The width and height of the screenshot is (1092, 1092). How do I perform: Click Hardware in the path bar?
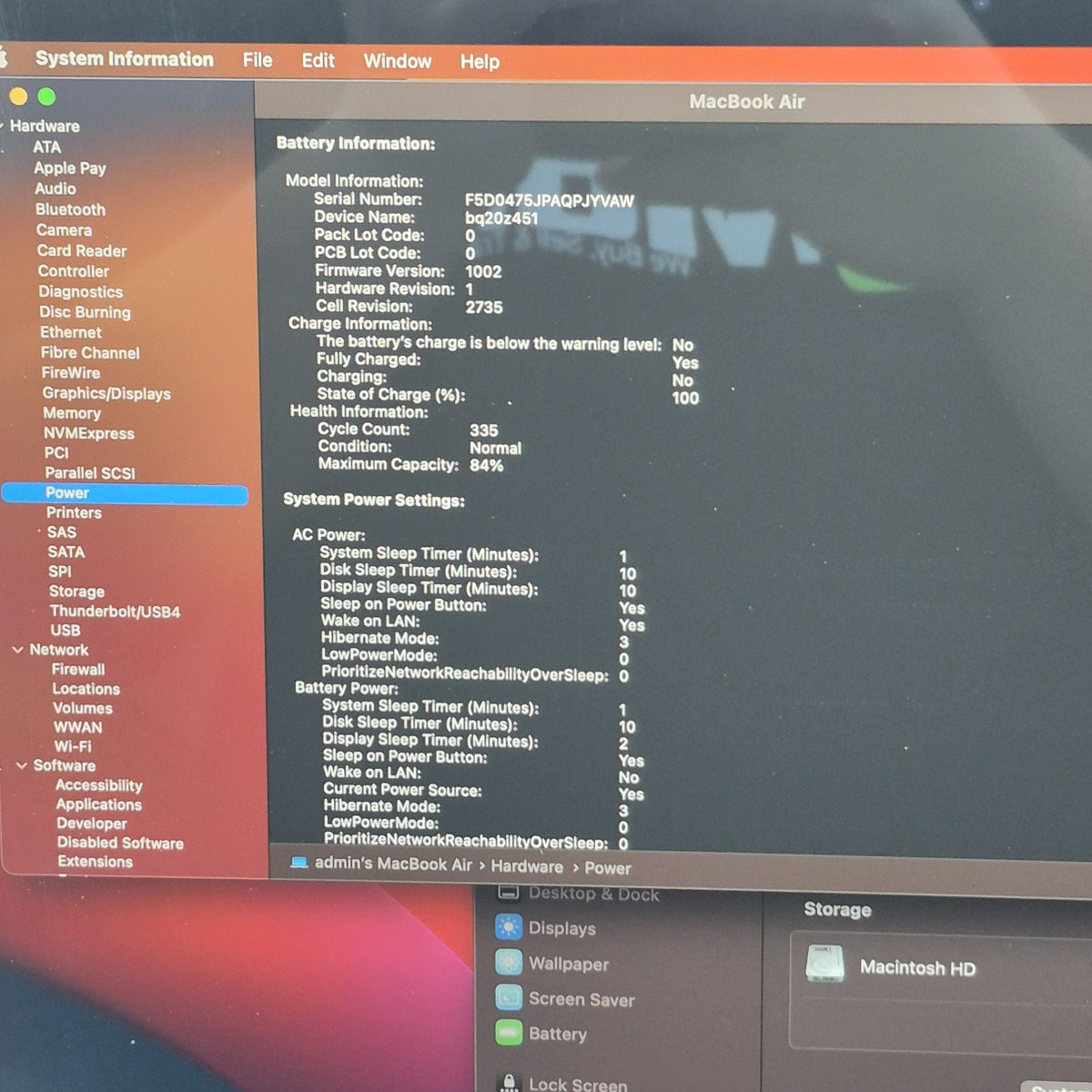pyautogui.click(x=527, y=866)
